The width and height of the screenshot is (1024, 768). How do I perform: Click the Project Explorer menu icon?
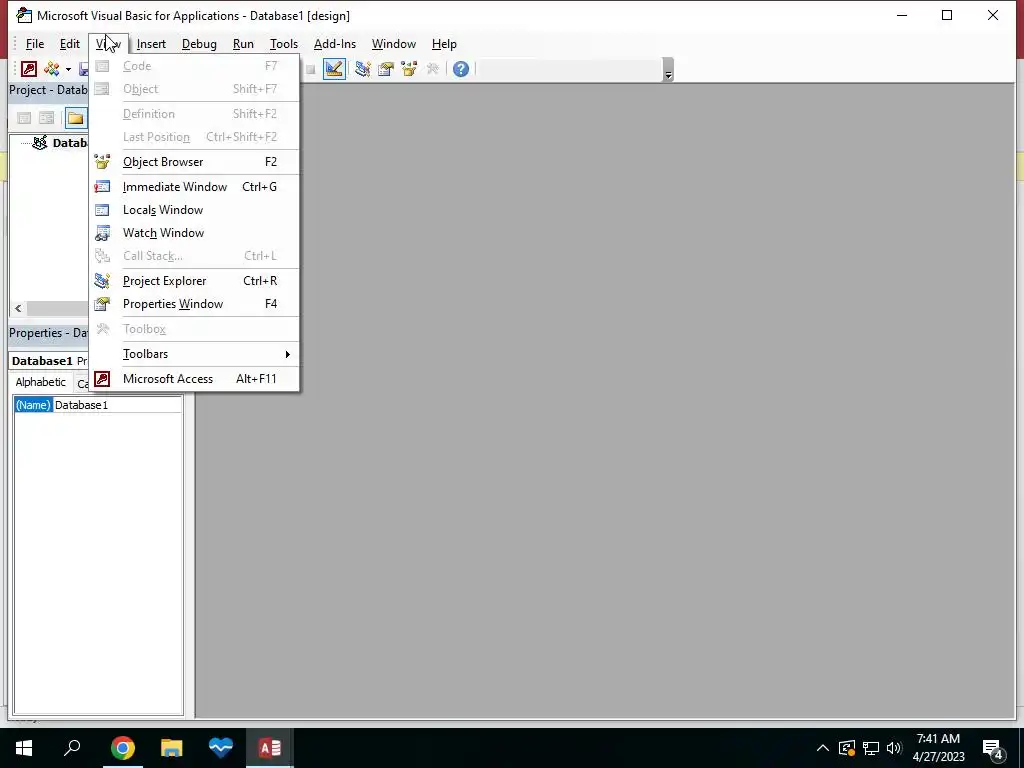(x=103, y=281)
